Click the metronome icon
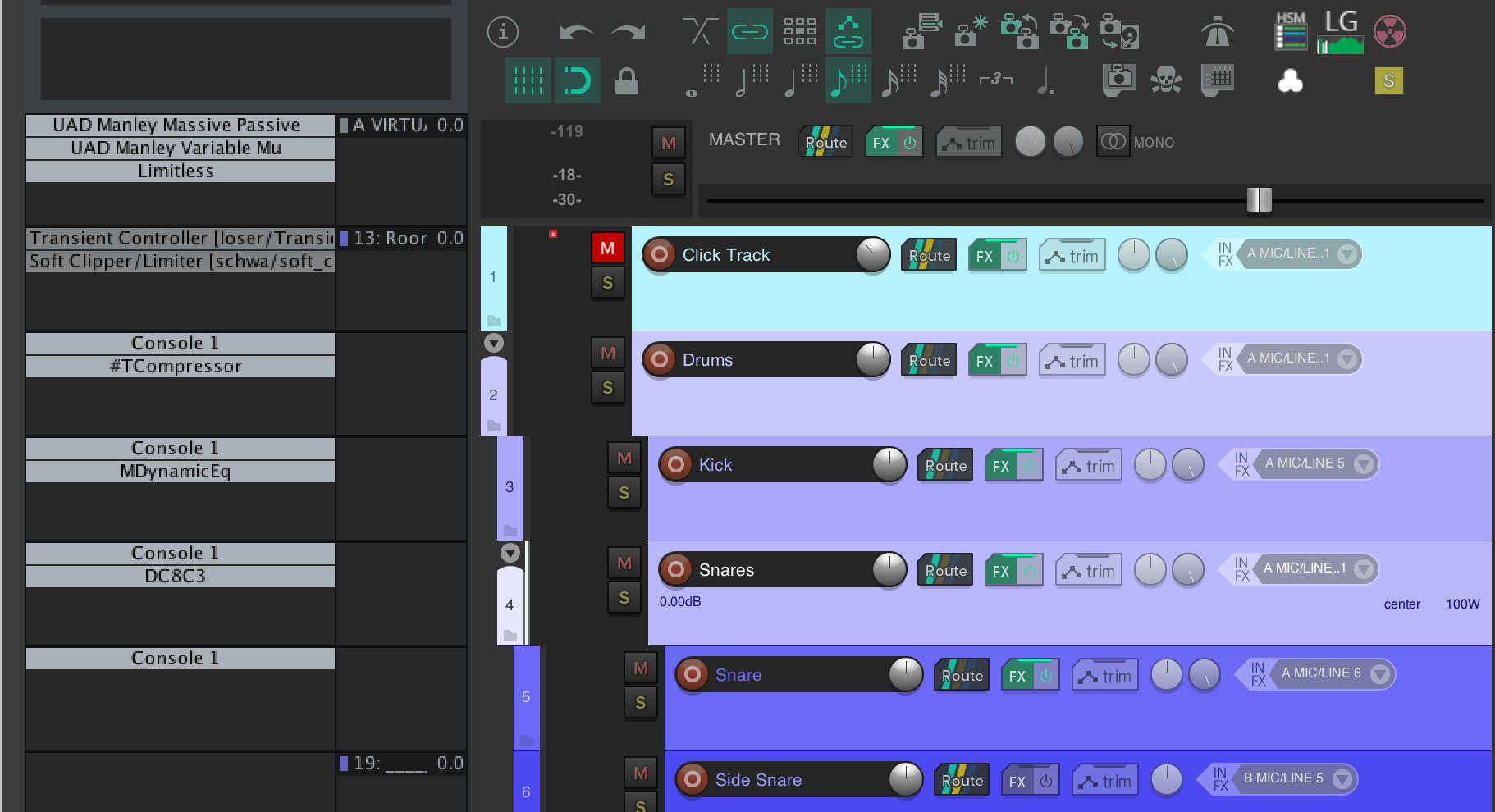This screenshot has height=812, width=1495. [x=1217, y=33]
